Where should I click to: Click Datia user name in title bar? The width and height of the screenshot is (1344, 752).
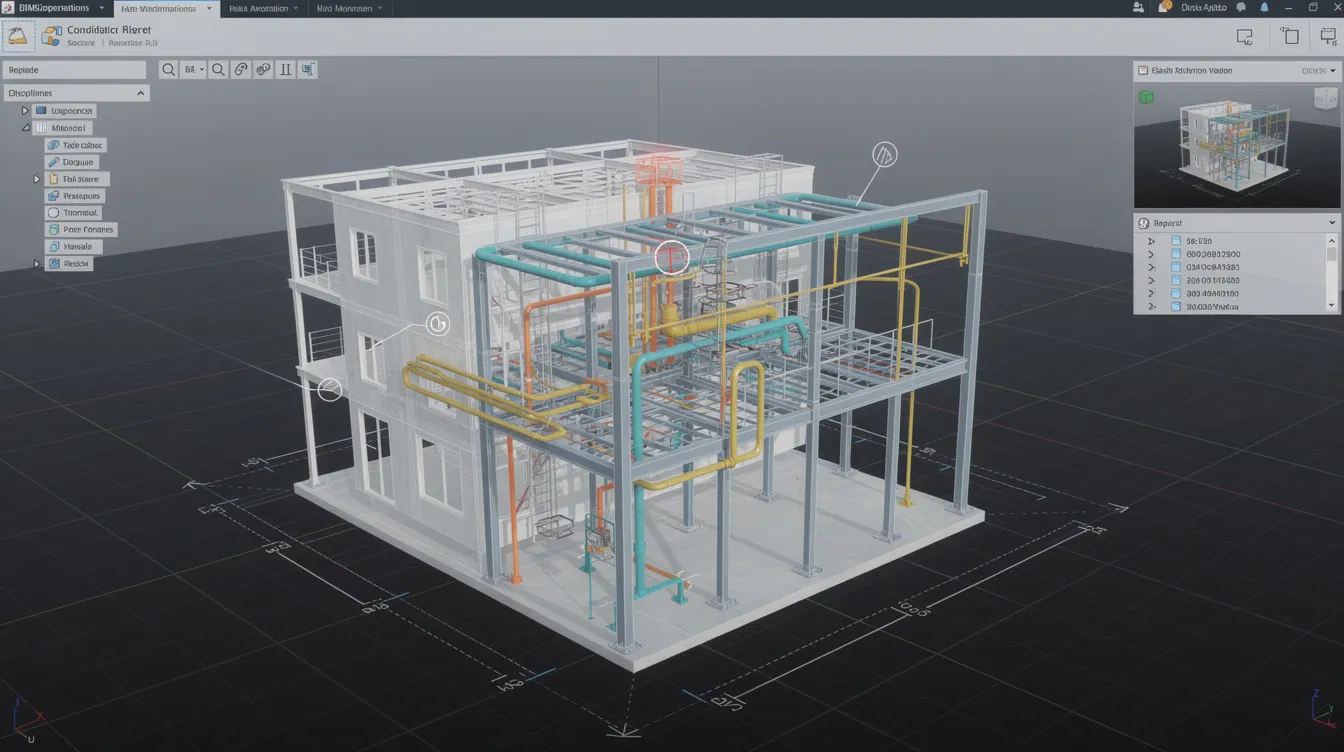tap(1204, 7)
